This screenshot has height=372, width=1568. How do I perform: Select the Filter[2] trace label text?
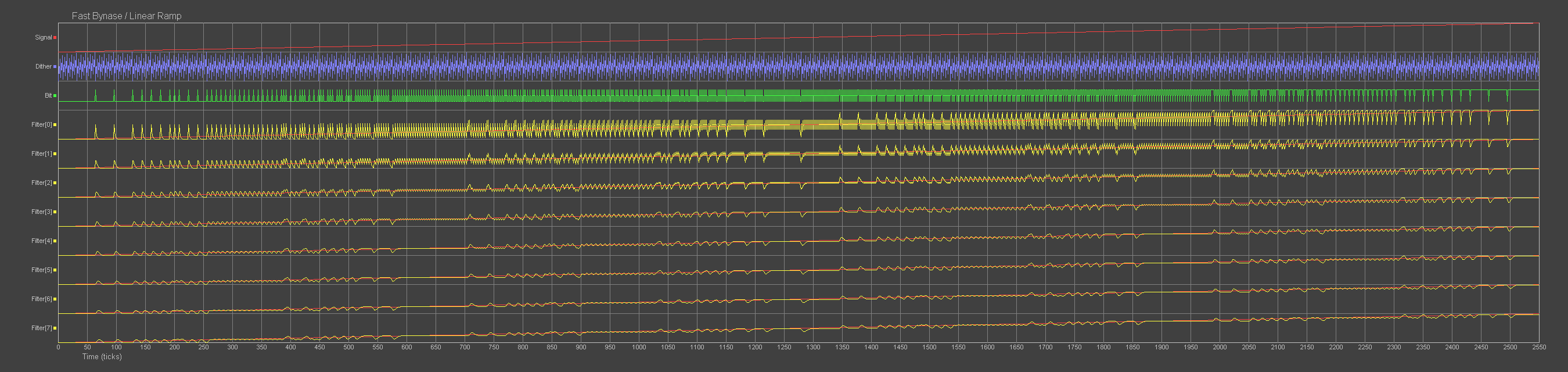41,183
